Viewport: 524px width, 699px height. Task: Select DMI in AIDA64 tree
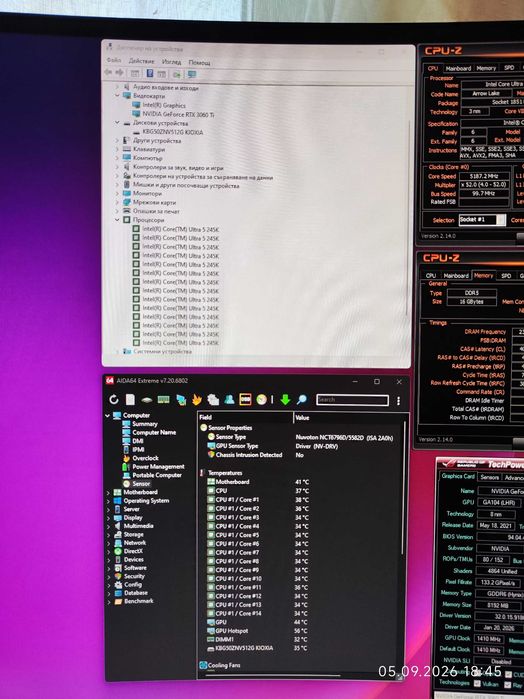[138, 441]
